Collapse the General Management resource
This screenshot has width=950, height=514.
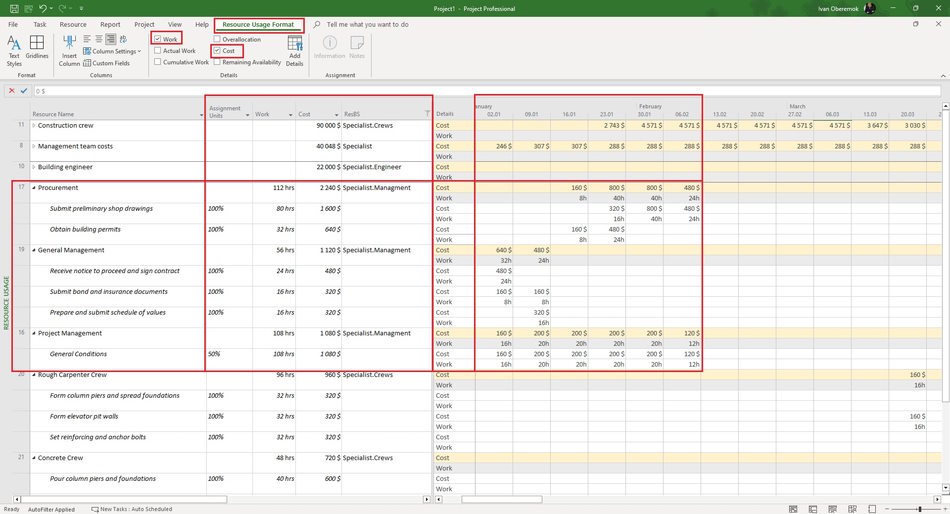(34, 250)
